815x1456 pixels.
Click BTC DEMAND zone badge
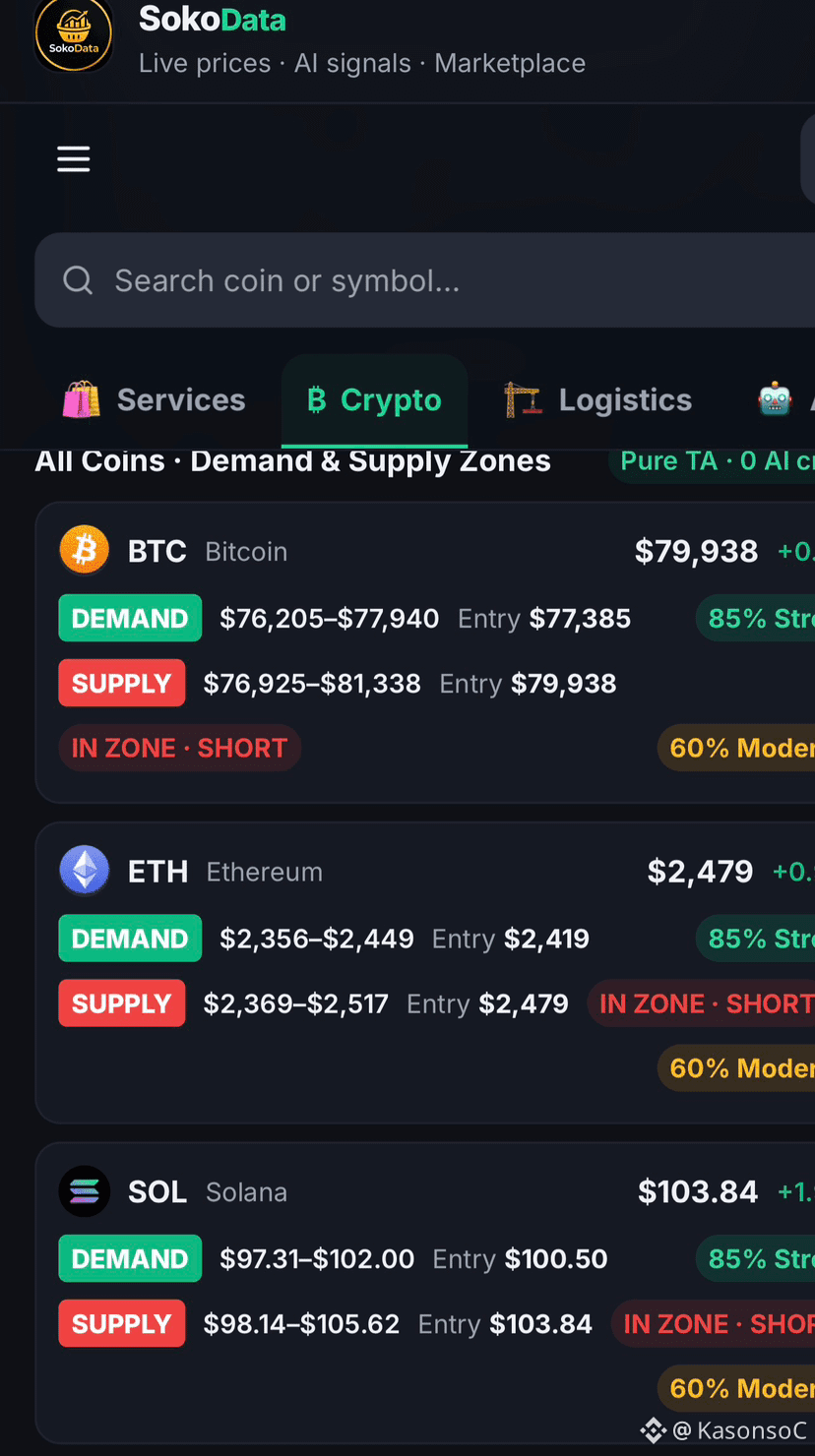(130, 618)
